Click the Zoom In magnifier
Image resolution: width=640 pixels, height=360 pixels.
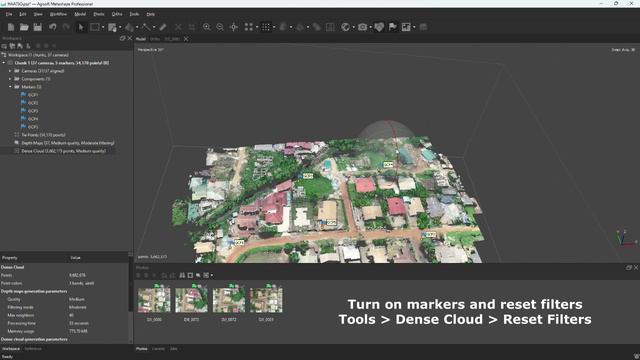[207, 27]
